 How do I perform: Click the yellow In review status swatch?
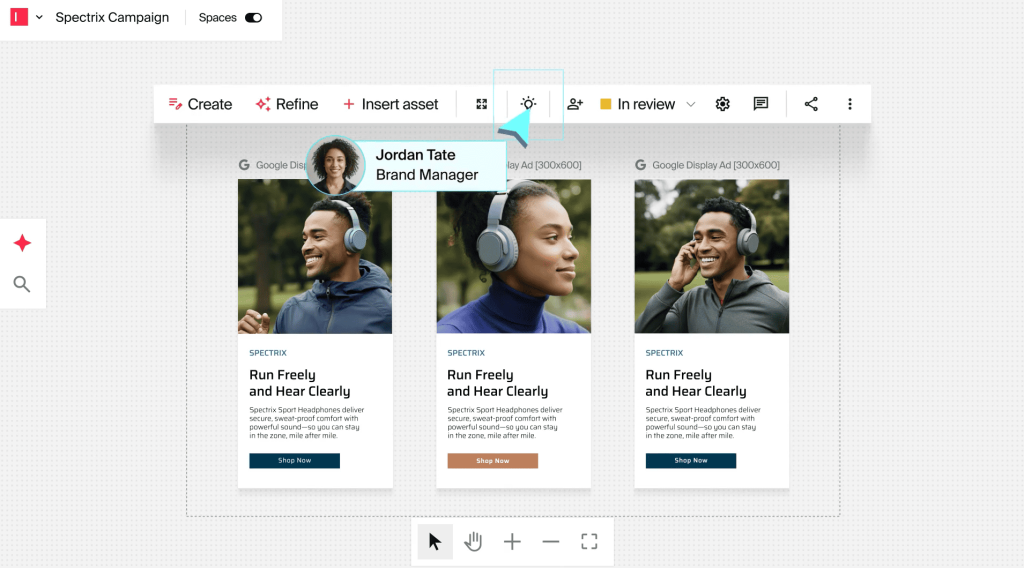coord(605,104)
